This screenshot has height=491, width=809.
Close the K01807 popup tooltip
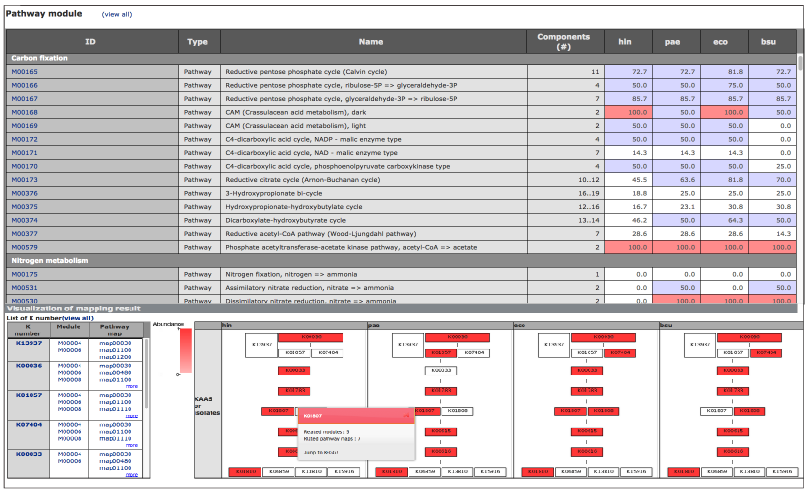point(407,416)
